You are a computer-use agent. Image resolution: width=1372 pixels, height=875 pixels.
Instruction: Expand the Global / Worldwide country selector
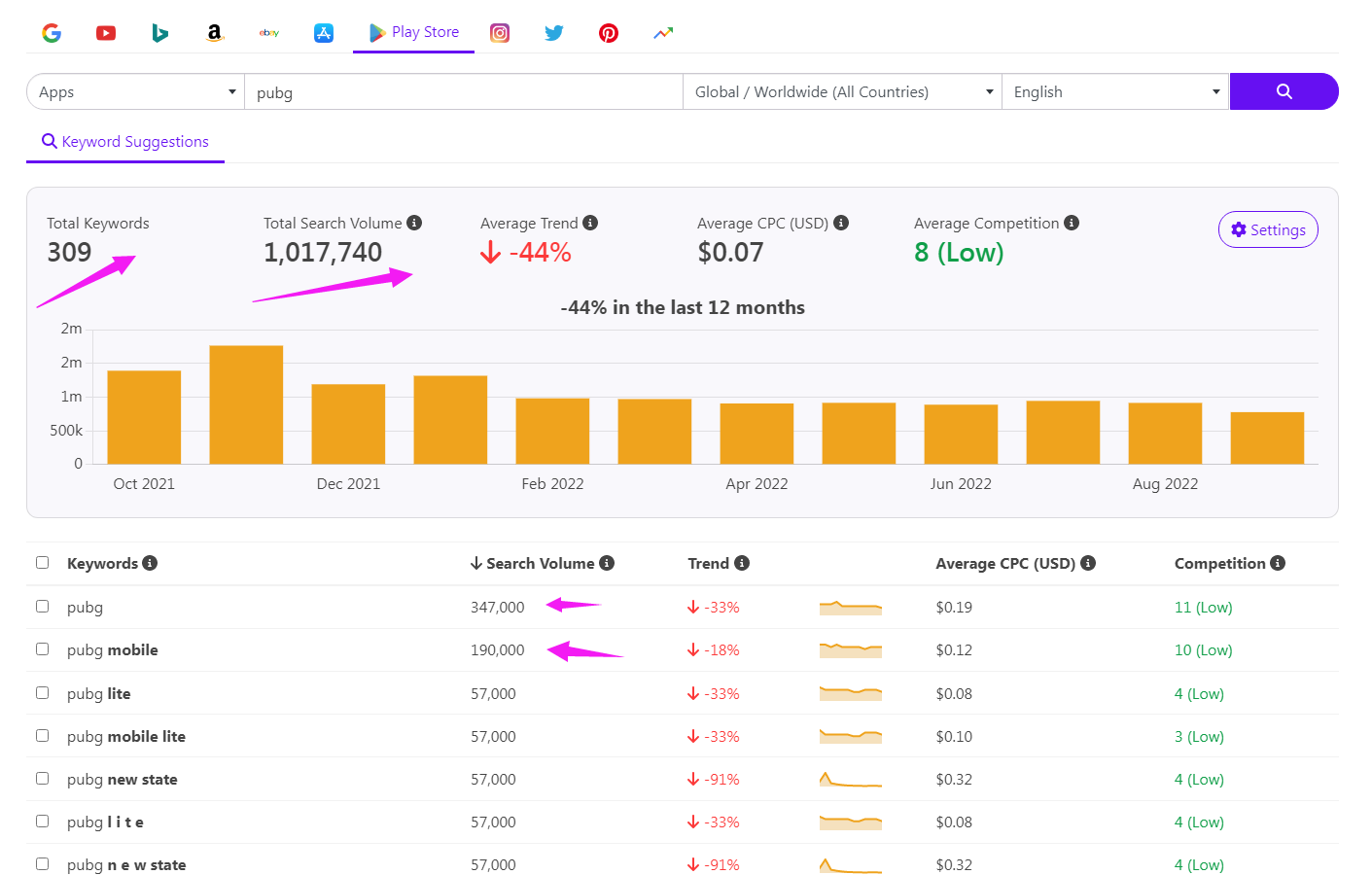pos(842,91)
